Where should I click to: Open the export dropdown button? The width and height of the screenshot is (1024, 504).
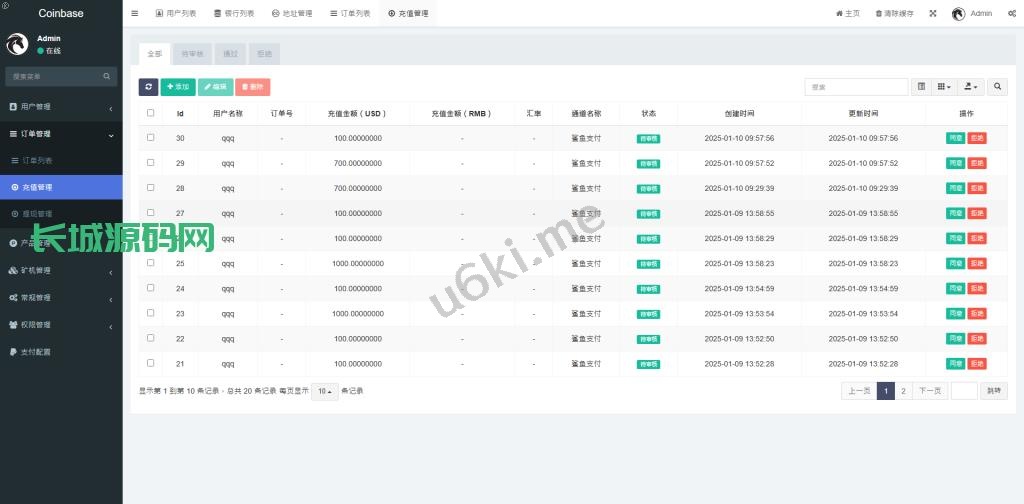(x=971, y=87)
